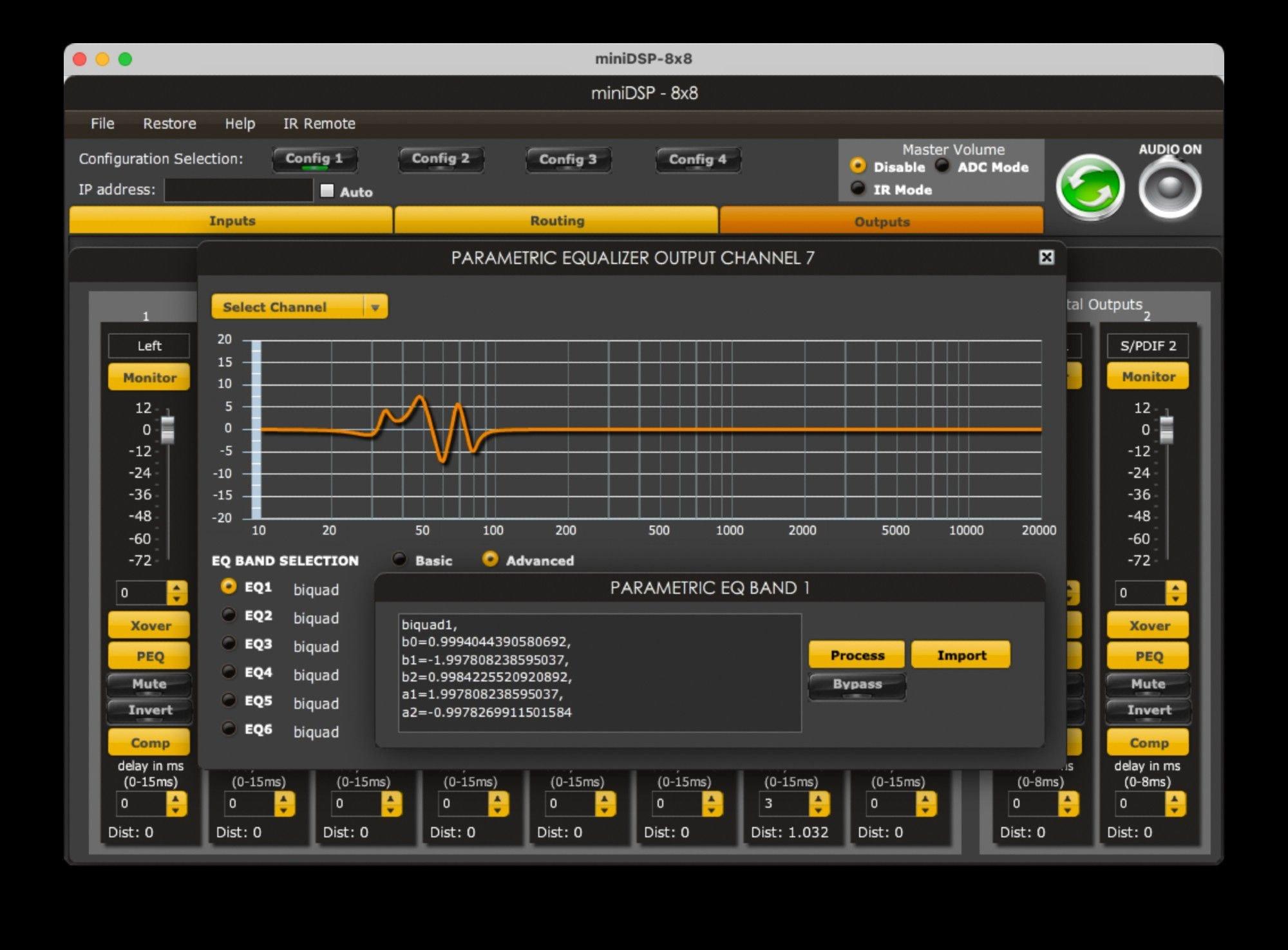Select the EQ5 band radio button
The height and width of the screenshot is (950, 1288).
229,700
